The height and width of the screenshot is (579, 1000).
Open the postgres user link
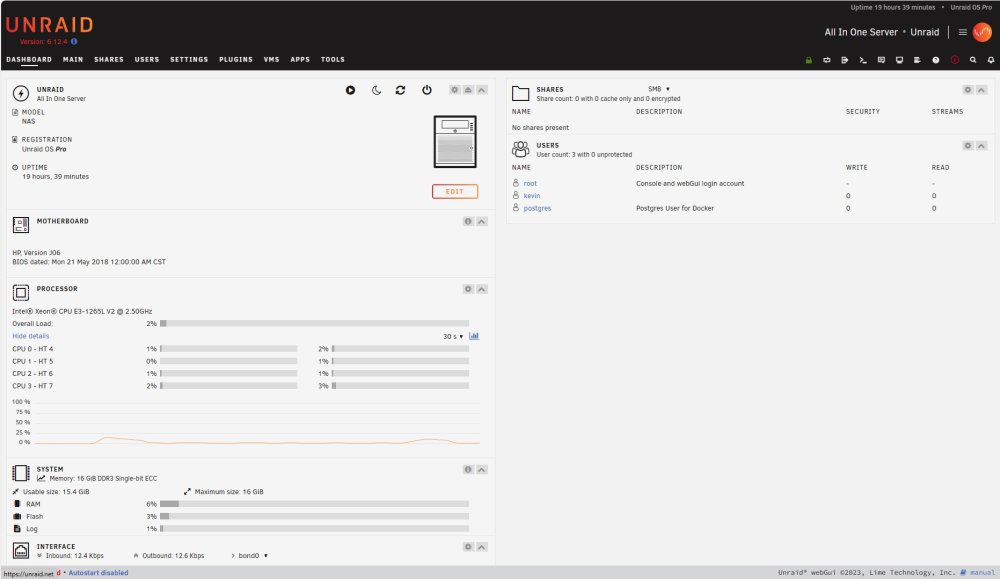click(x=537, y=209)
